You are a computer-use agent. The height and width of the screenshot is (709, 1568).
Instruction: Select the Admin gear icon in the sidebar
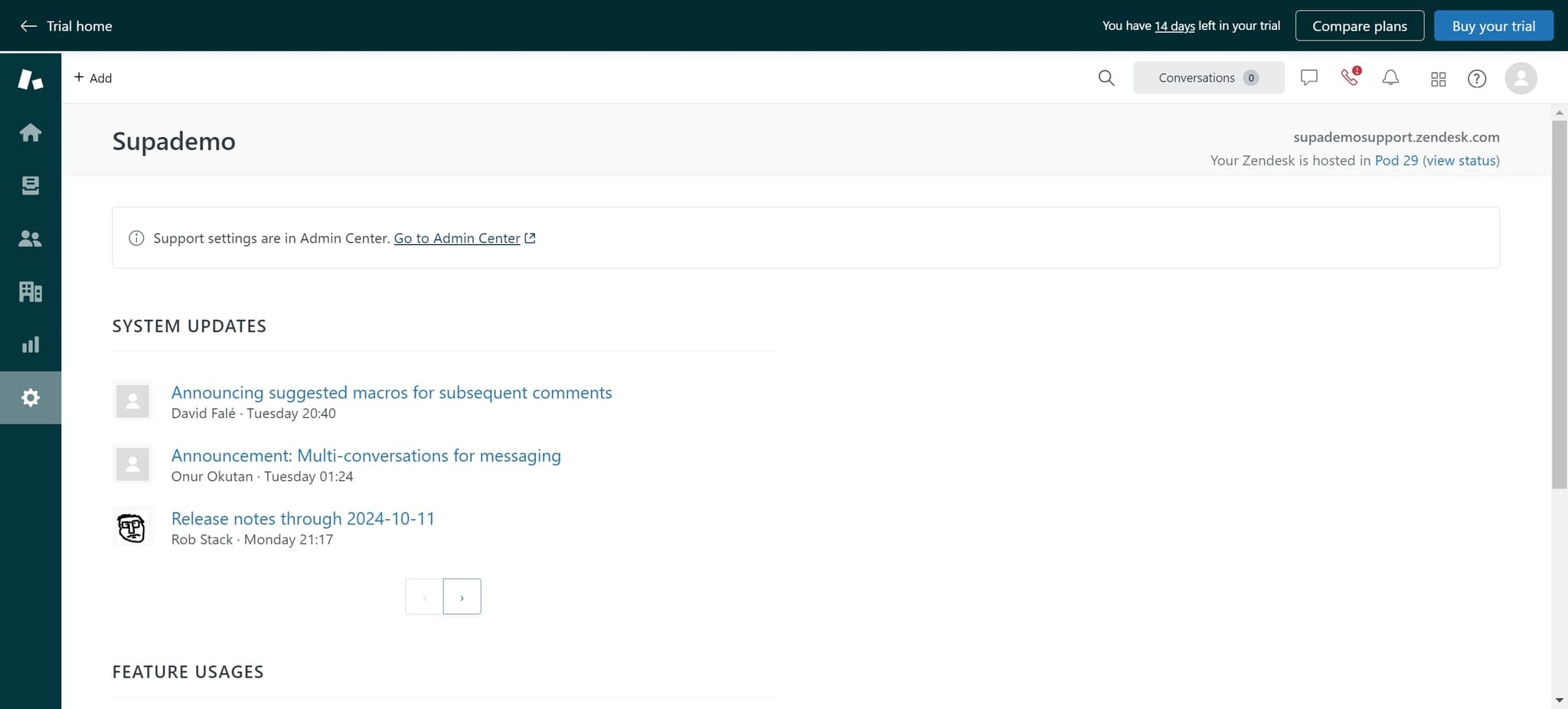click(31, 397)
